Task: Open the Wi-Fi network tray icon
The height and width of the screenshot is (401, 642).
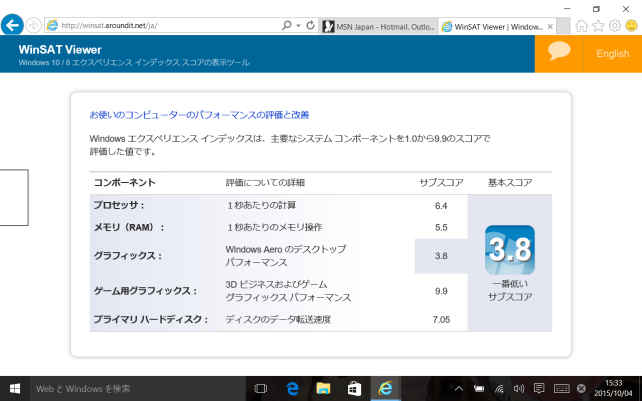Action: click(499, 388)
